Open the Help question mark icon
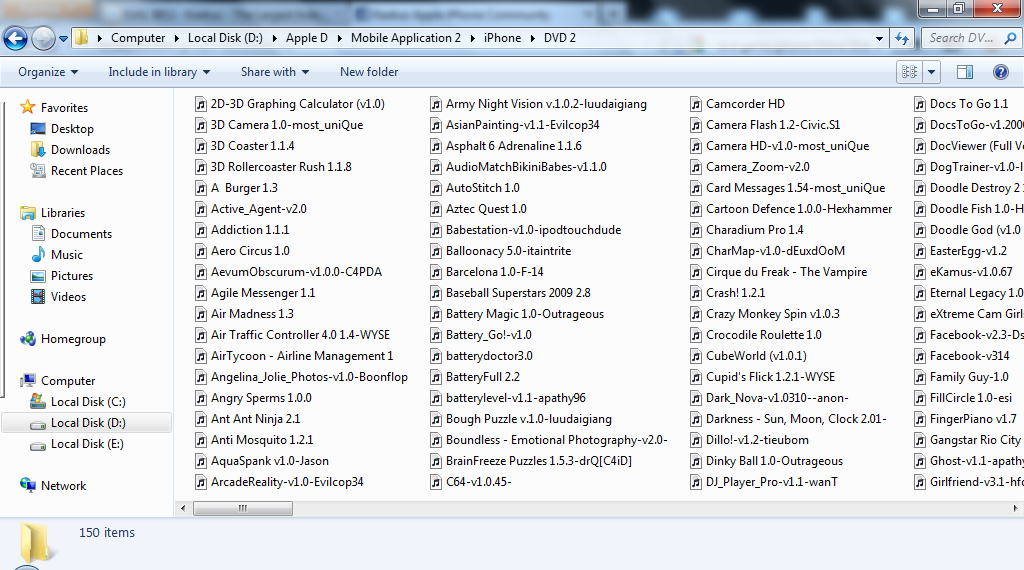This screenshot has height=570, width=1024. [x=1000, y=72]
